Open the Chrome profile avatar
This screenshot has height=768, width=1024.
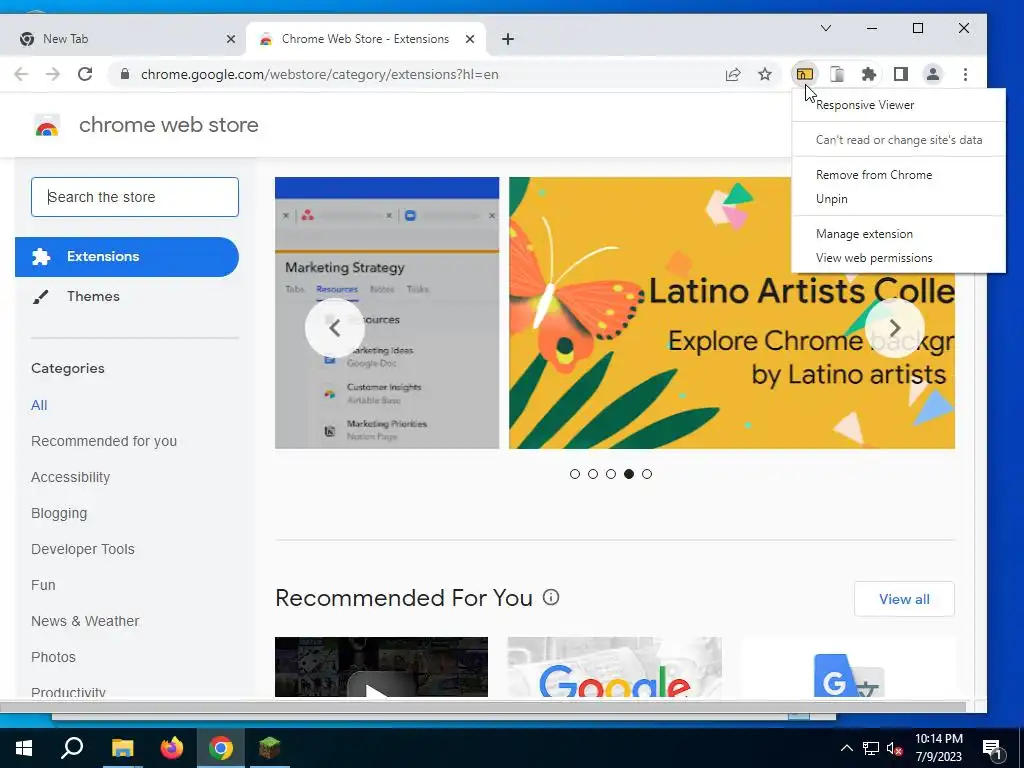(x=933, y=74)
